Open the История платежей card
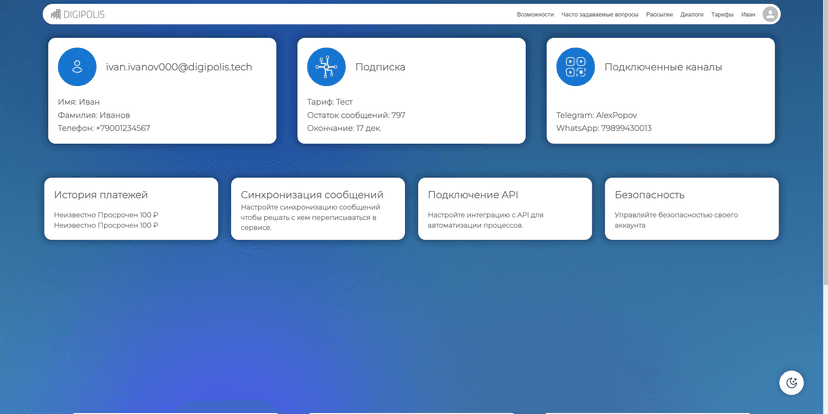Image resolution: width=828 pixels, height=414 pixels. tap(131, 209)
